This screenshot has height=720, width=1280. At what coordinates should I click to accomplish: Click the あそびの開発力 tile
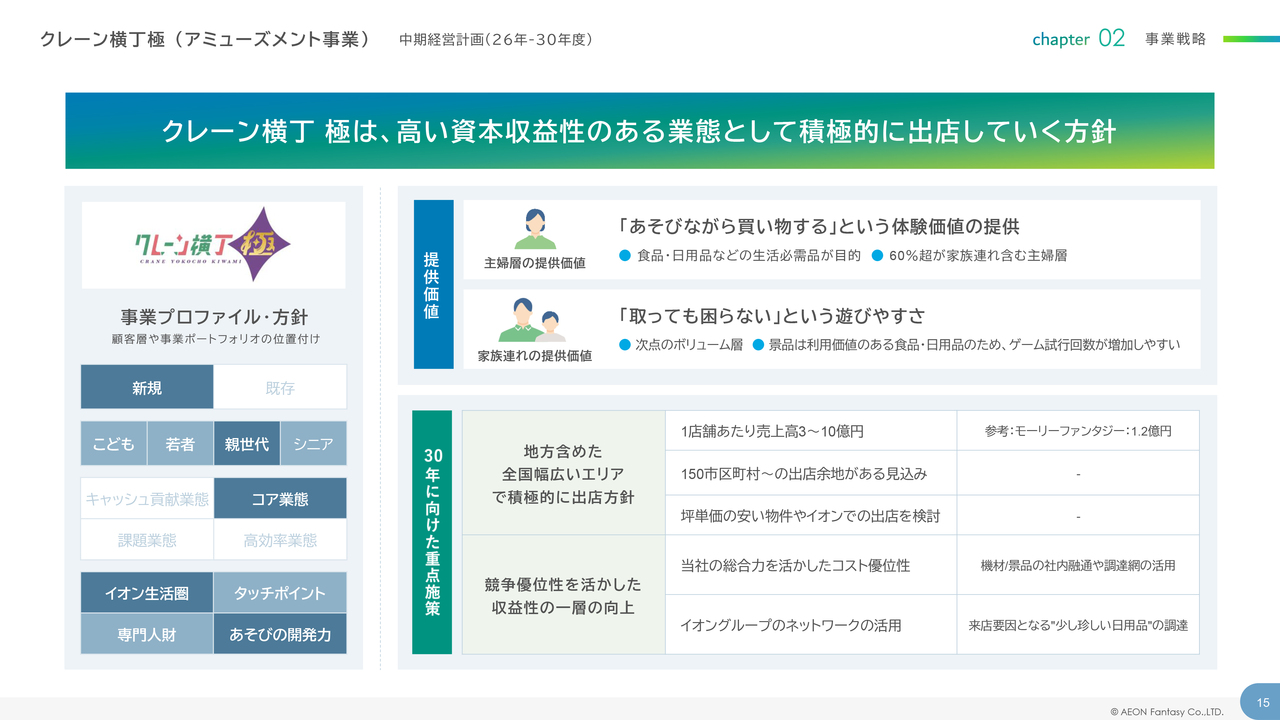[x=280, y=634]
